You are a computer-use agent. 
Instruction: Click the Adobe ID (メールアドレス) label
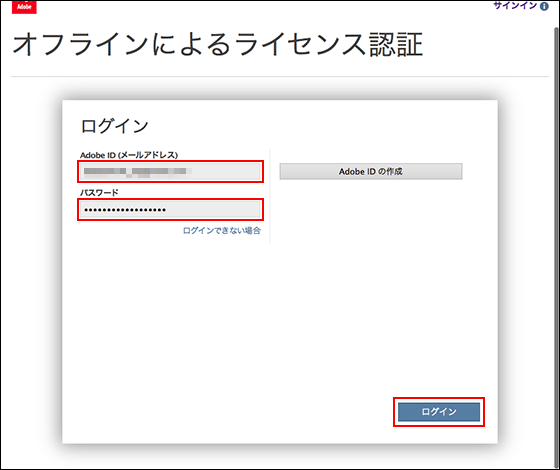(129, 155)
